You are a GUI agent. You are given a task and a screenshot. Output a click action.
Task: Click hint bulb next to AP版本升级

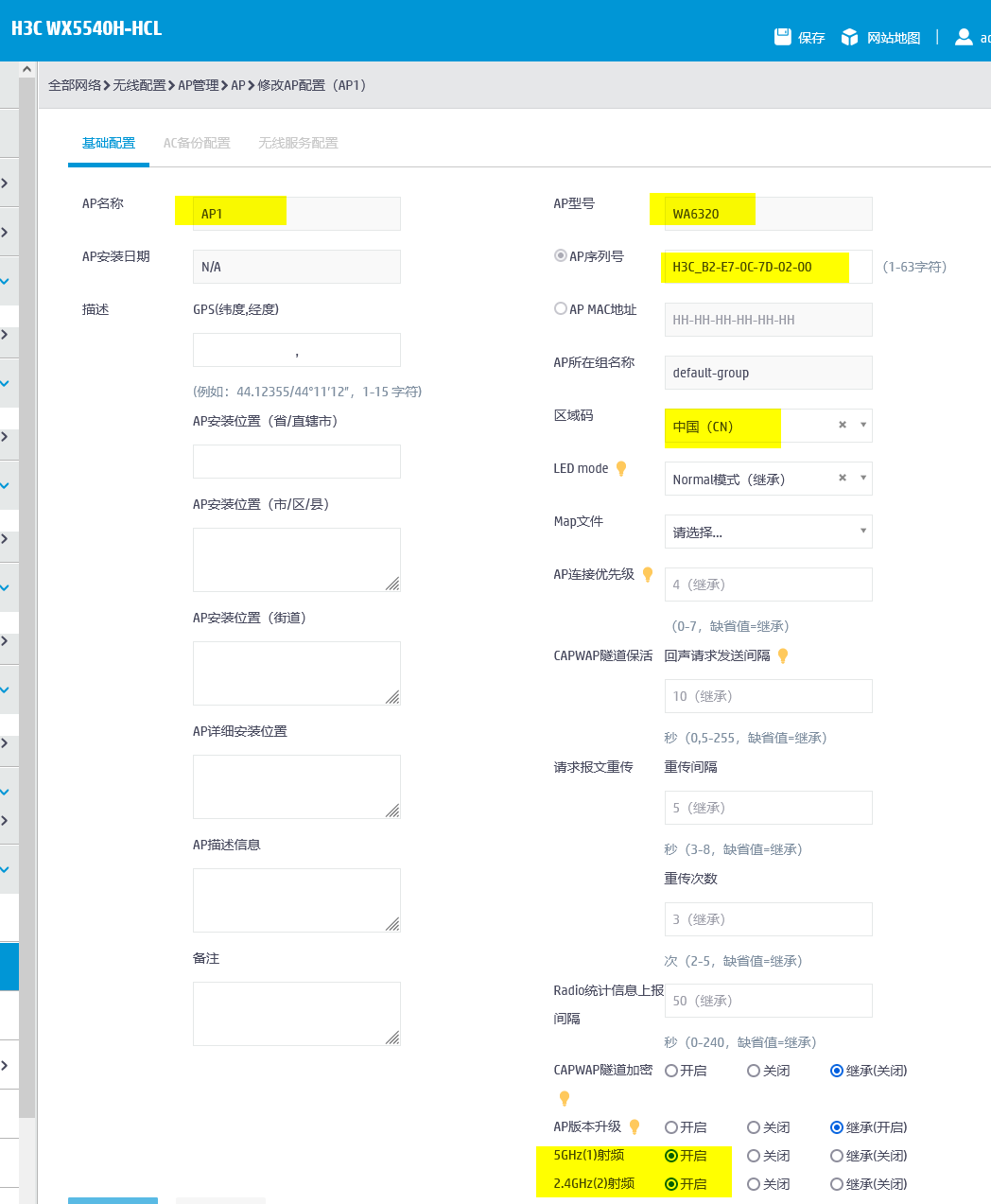[x=635, y=1127]
